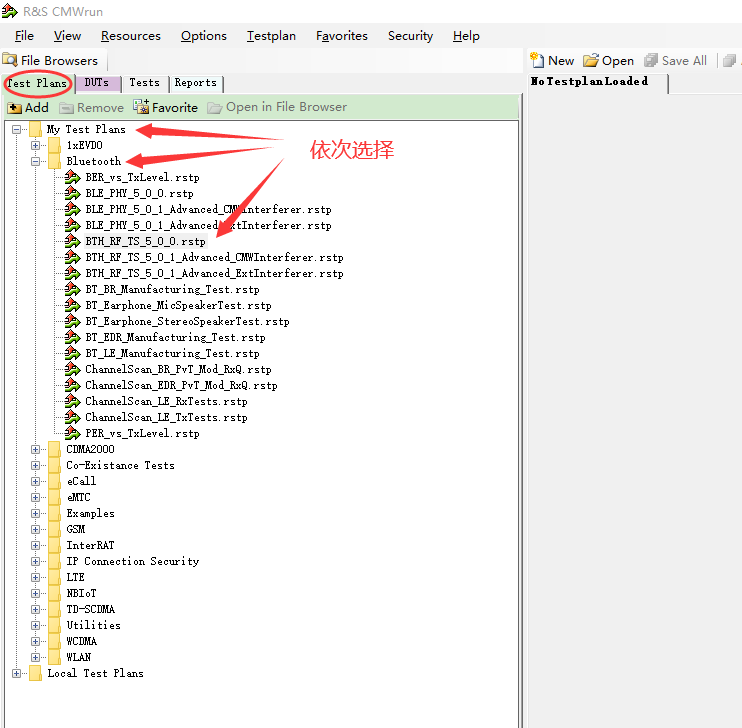
Task: Expand the WLAN folder node
Action: [x=35, y=657]
